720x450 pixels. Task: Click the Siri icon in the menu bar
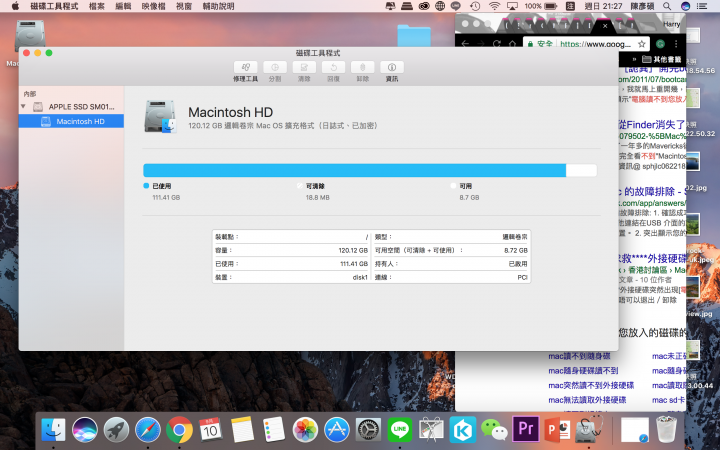685,6
